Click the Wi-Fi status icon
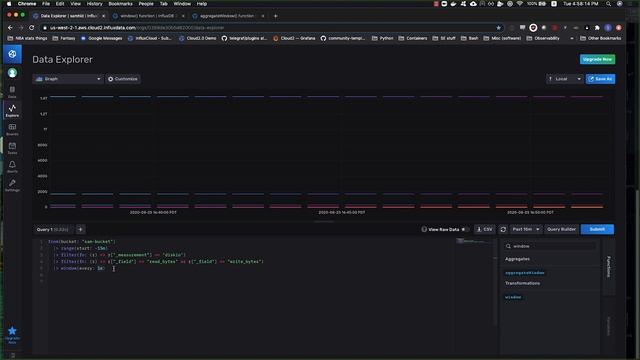Viewport: 640px width, 360px height. coord(520,4)
